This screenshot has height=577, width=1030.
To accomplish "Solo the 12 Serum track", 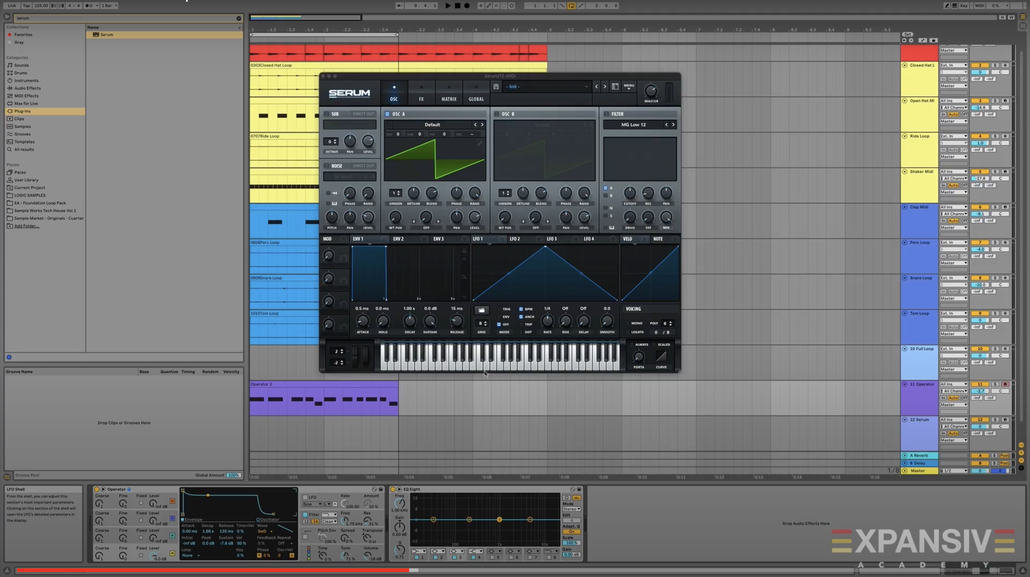I will tap(995, 419).
